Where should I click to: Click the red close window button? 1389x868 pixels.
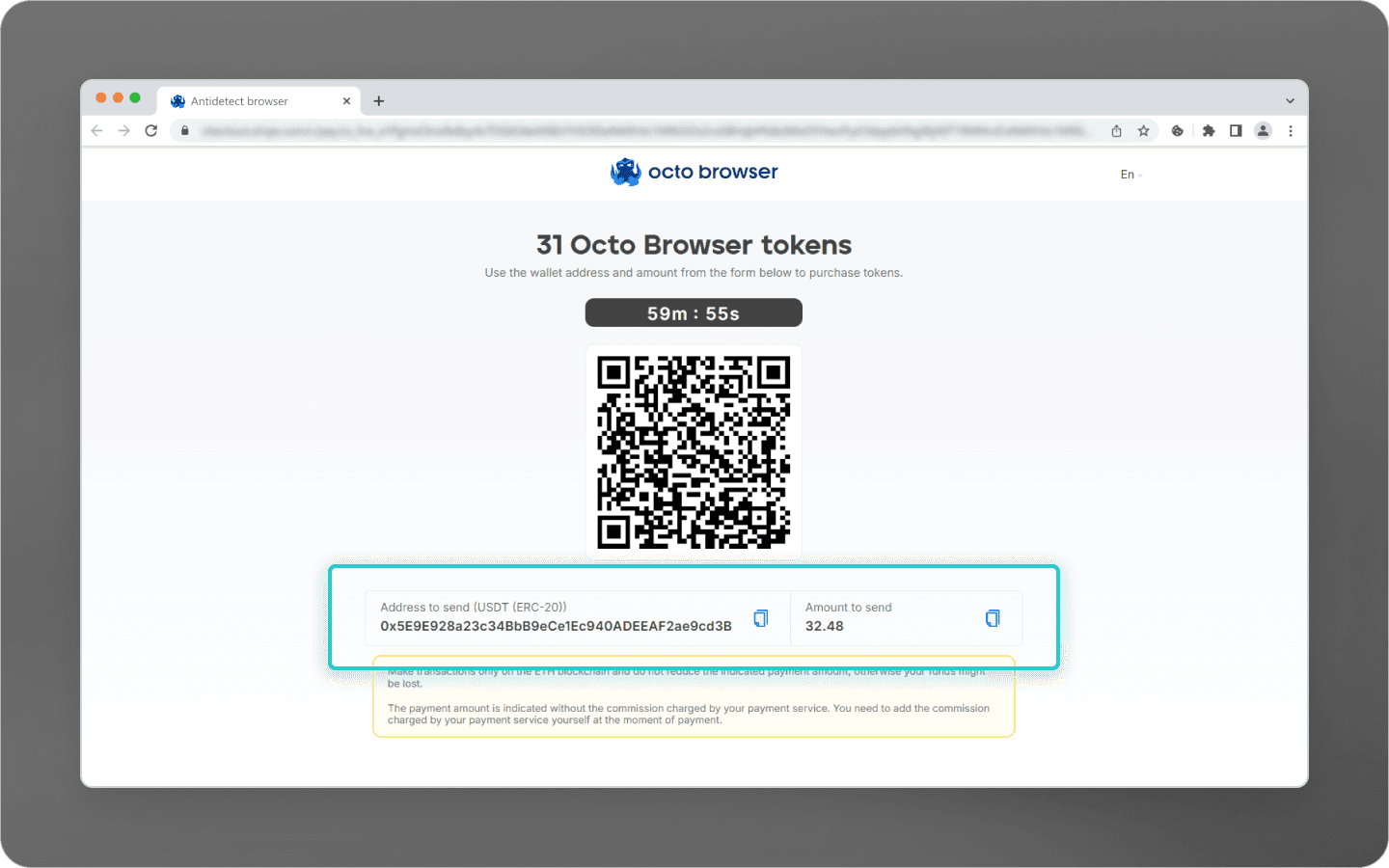point(101,97)
